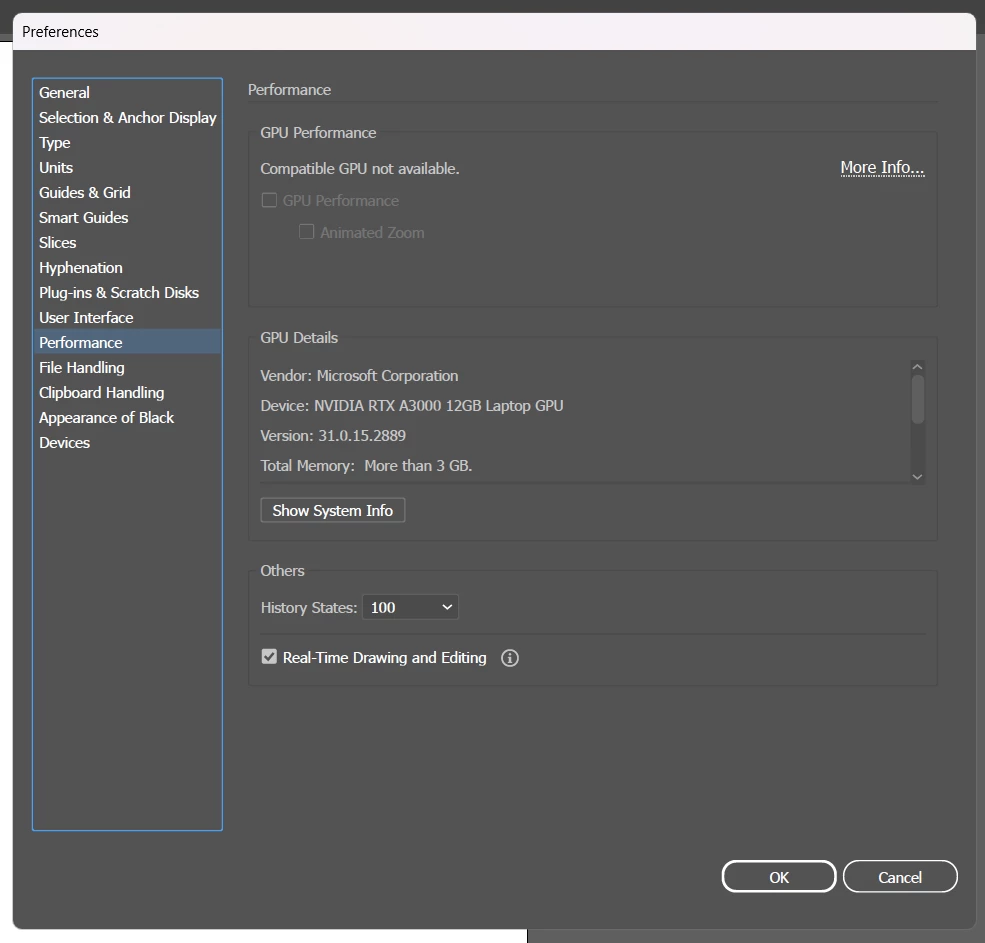Open the History States dropdown
This screenshot has height=943, width=985.
411,608
